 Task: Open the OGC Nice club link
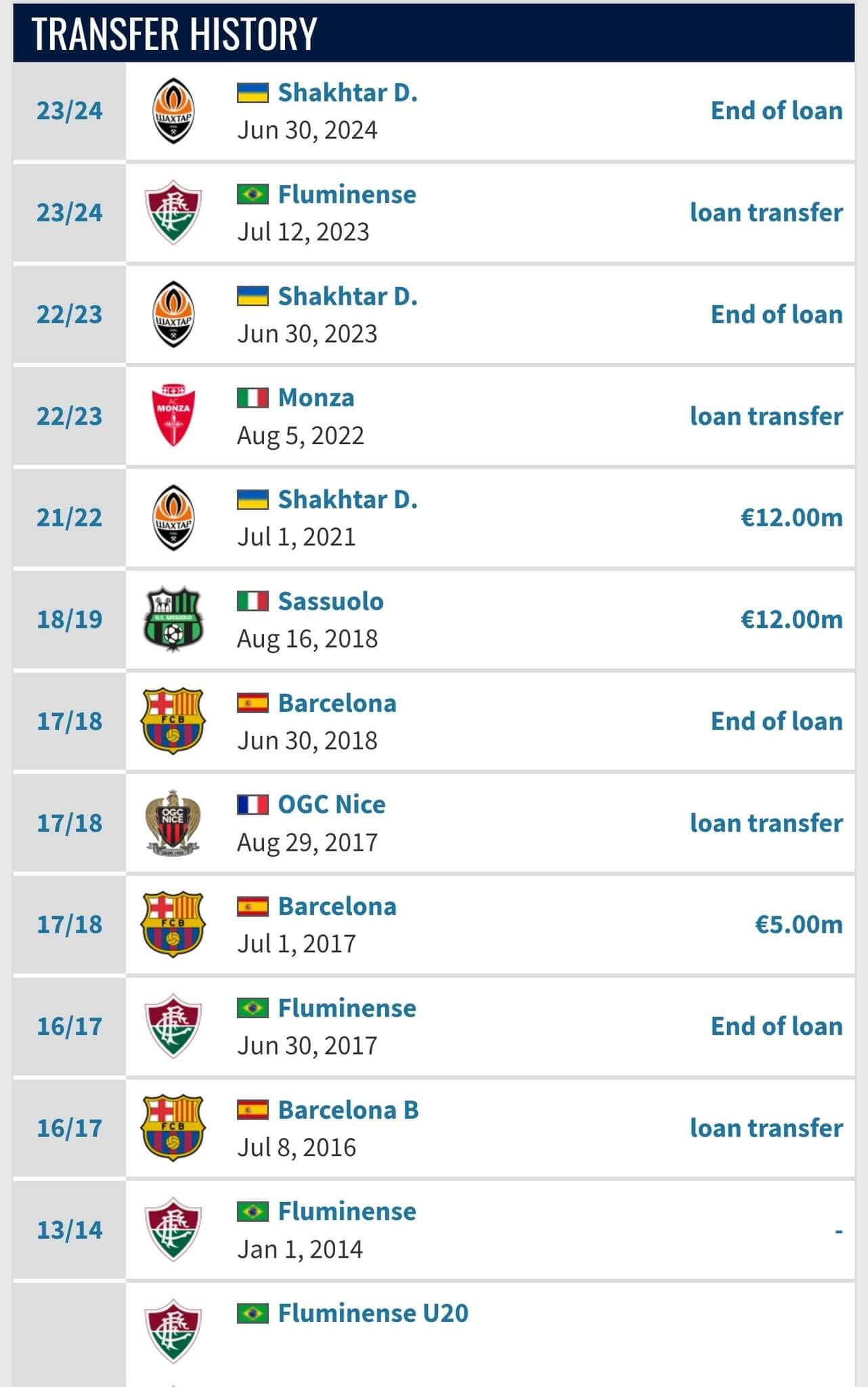pyautogui.click(x=332, y=805)
